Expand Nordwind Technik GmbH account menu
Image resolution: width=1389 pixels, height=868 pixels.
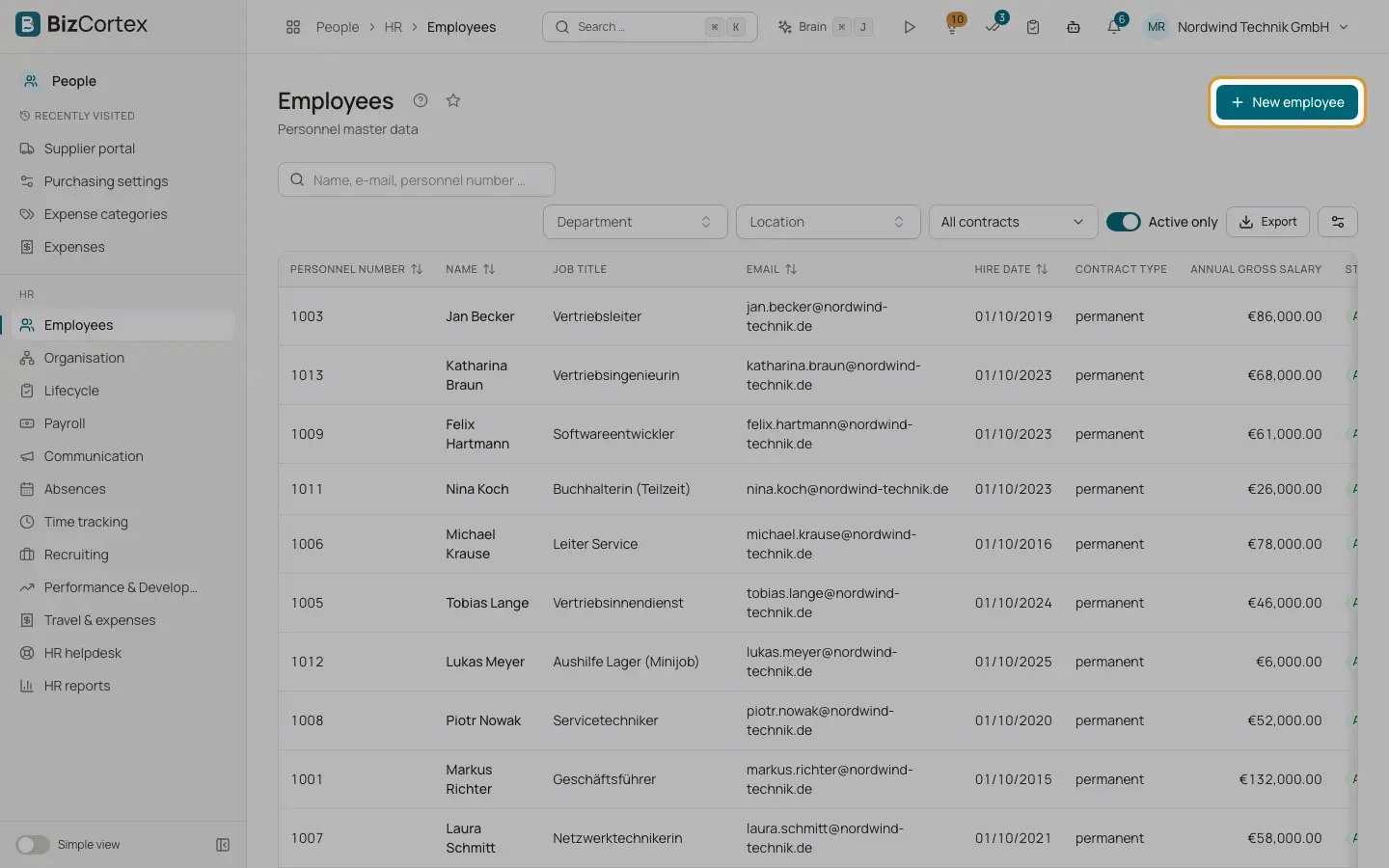click(x=1246, y=27)
